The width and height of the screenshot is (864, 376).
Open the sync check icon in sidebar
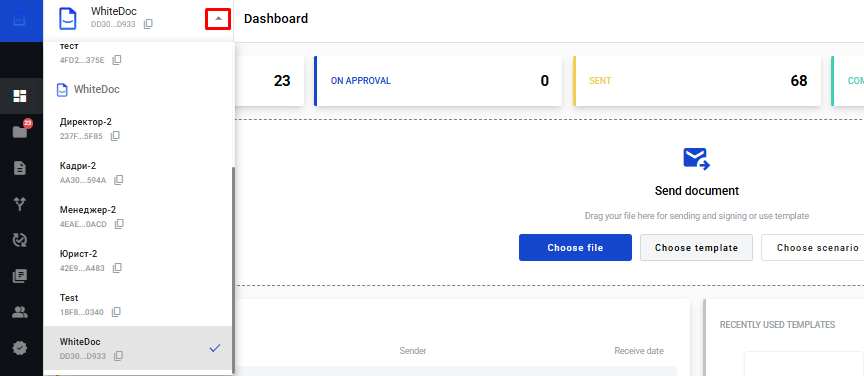point(20,240)
